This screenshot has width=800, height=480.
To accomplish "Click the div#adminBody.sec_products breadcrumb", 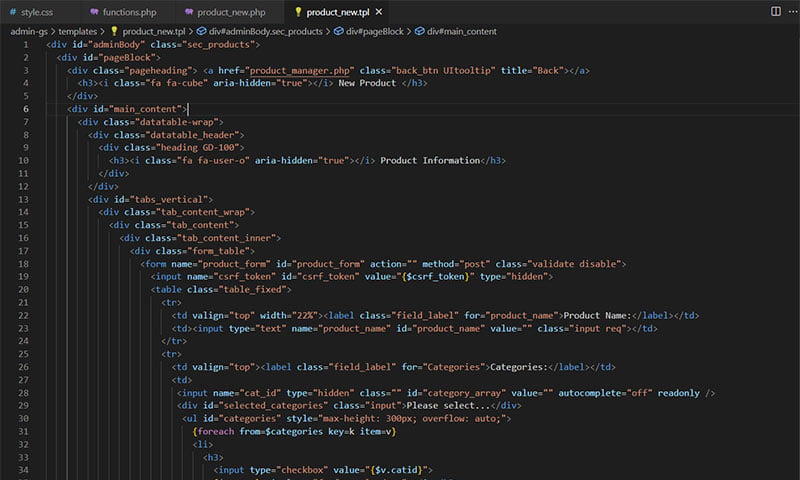I will pos(265,32).
